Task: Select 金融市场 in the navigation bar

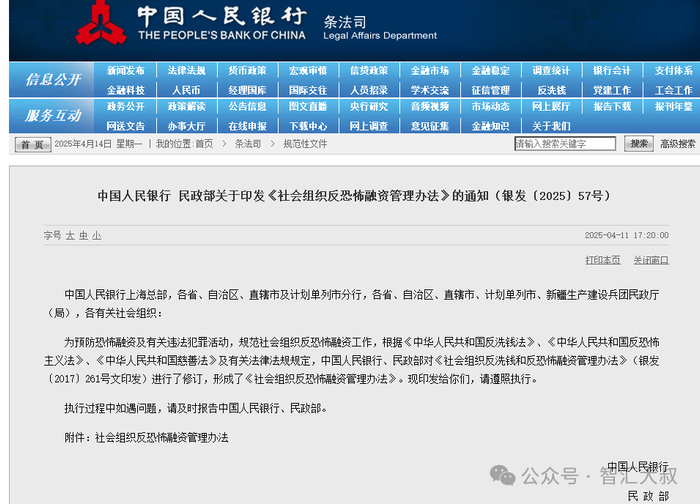Action: point(429,71)
